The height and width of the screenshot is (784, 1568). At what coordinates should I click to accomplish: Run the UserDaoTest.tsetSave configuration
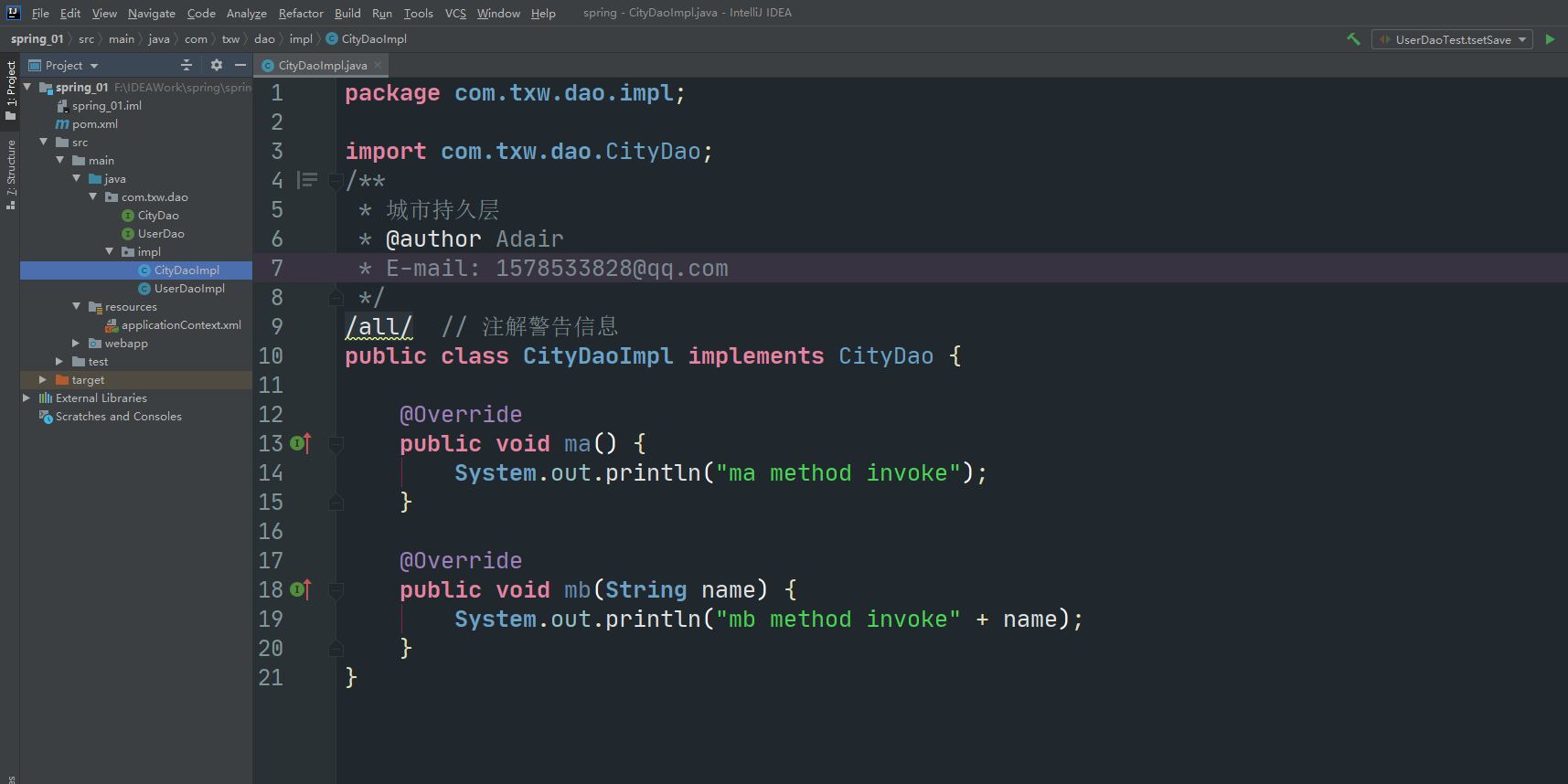(1550, 39)
